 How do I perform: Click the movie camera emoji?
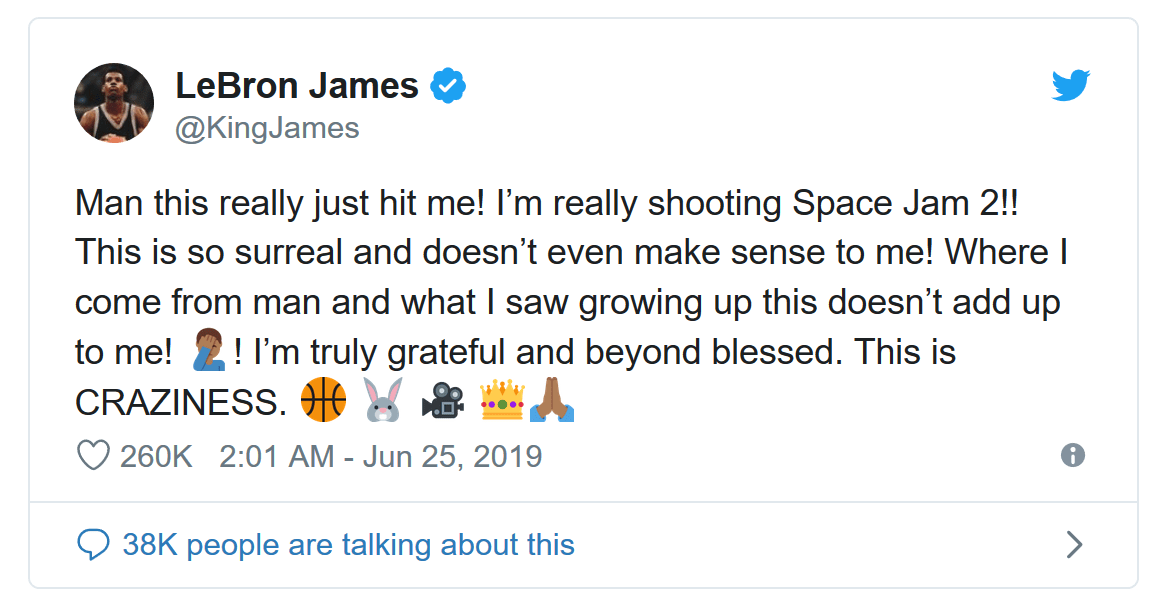pos(442,400)
